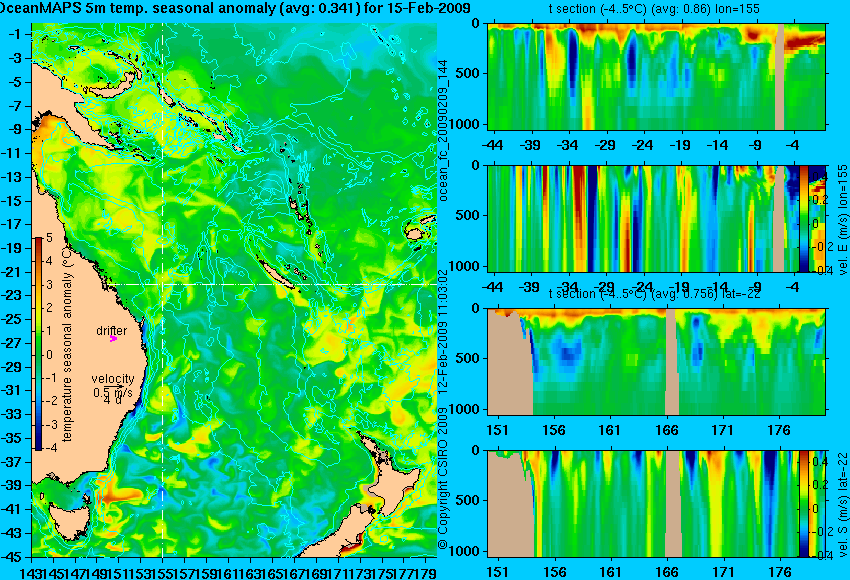Click the 'vel. S (m/s) lat=-22' vertical label
Viewport: 850px width, 580px height.
pos(842,505)
